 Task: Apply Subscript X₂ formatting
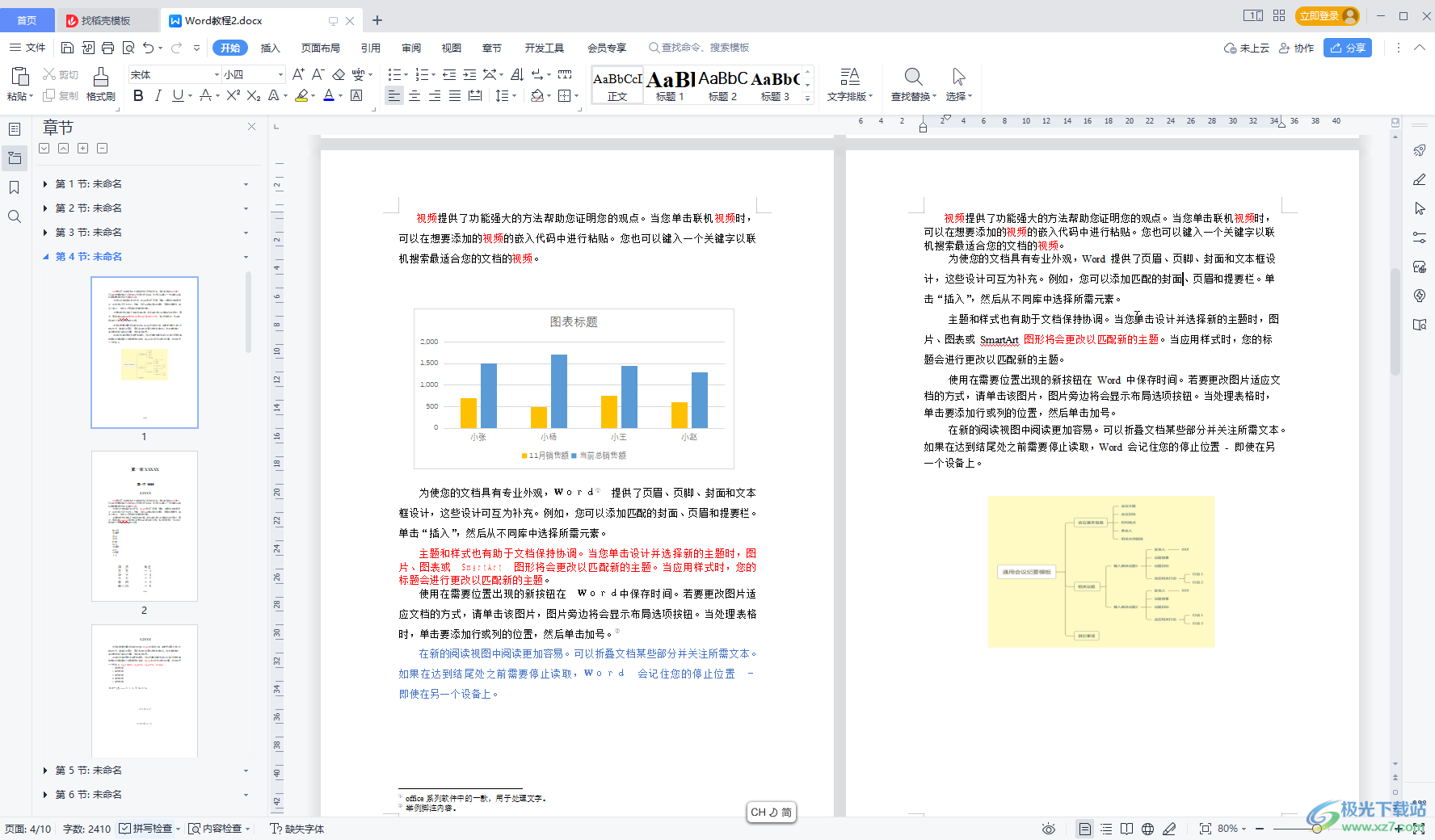(254, 95)
